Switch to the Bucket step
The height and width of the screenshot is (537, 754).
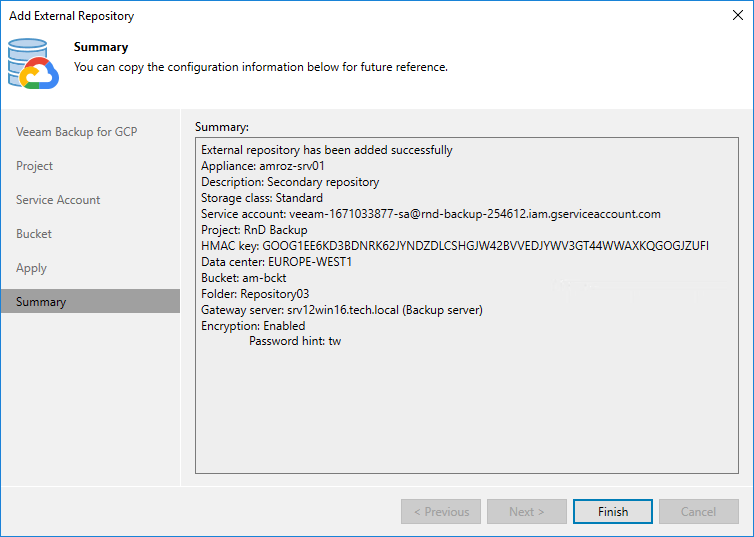pyautogui.click(x=34, y=234)
